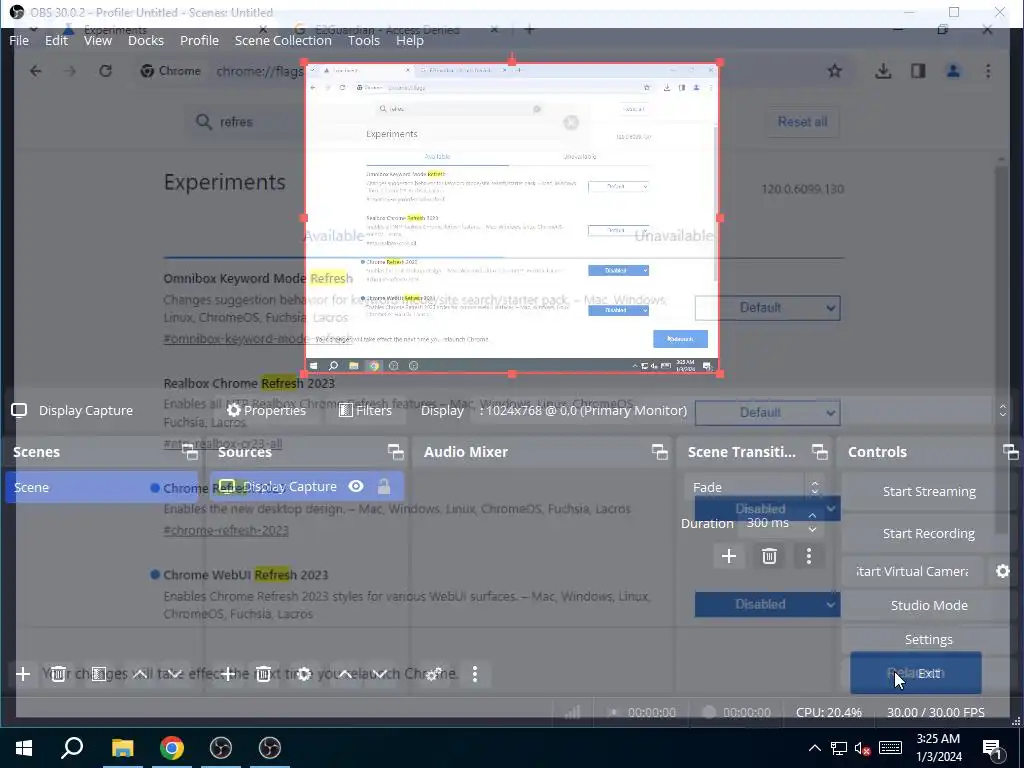The height and width of the screenshot is (768, 1024).
Task: Click Start Recording
Action: coord(929,534)
